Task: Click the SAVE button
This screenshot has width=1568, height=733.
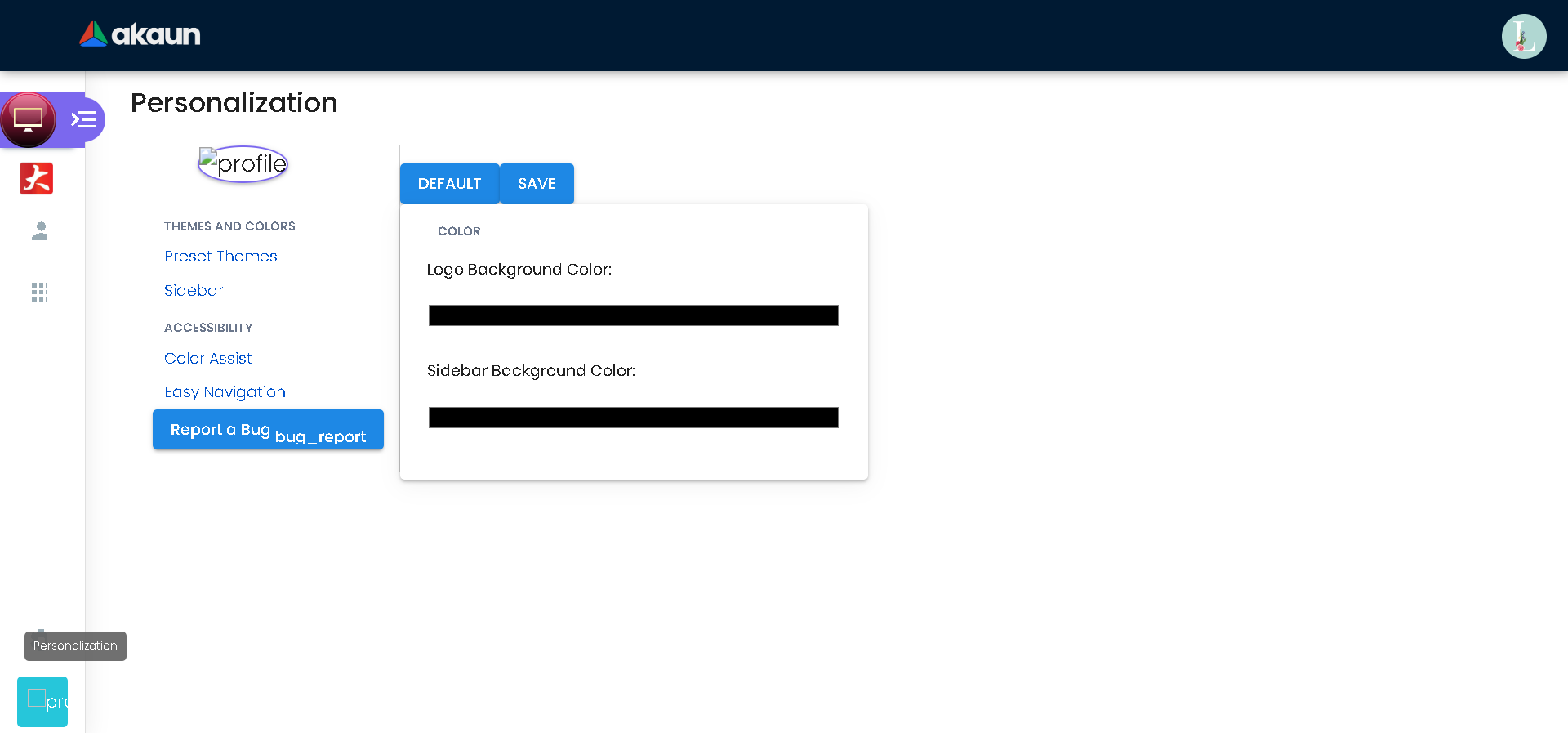Action: pos(537,184)
